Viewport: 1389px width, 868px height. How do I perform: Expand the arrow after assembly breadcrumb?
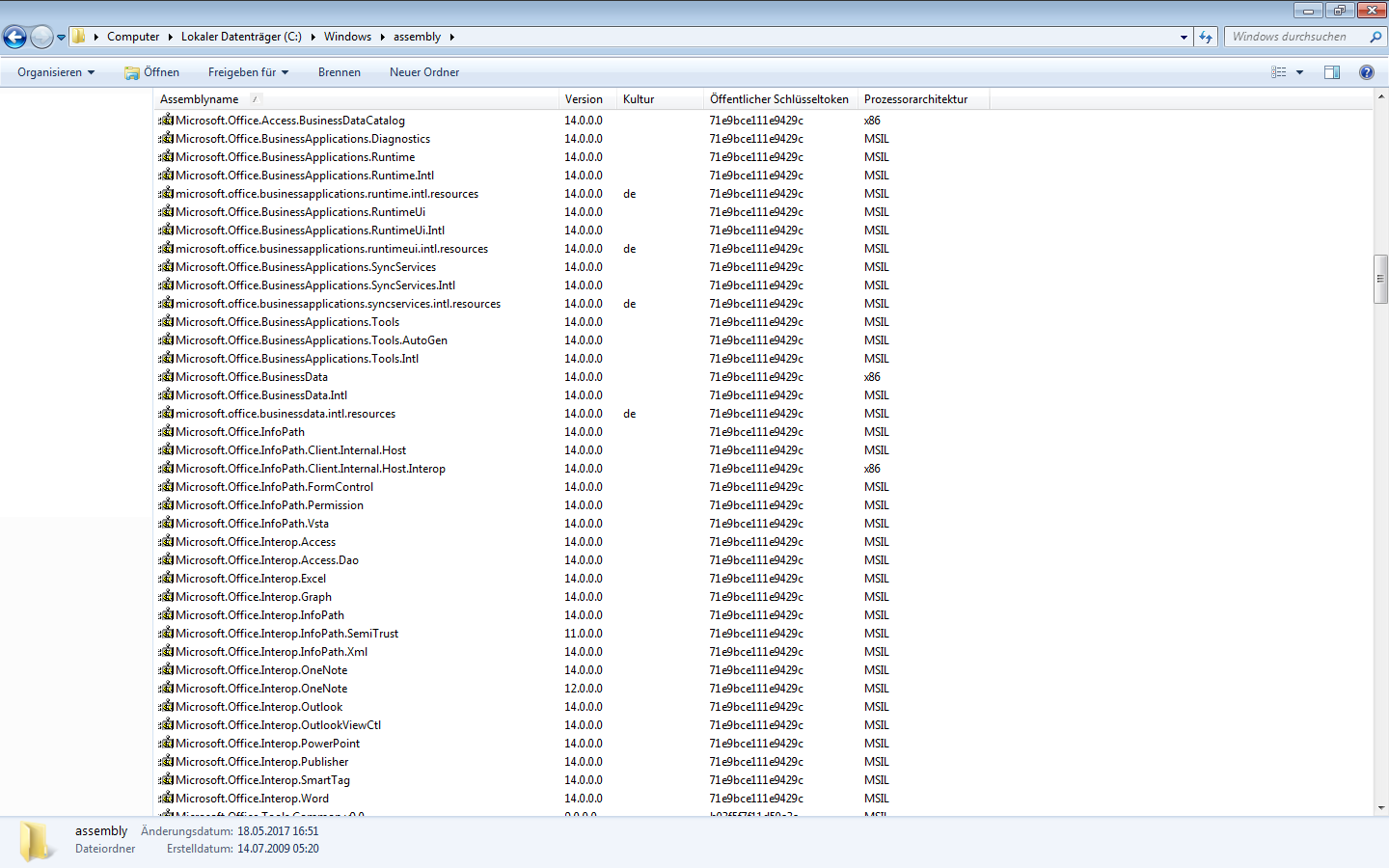point(451,37)
